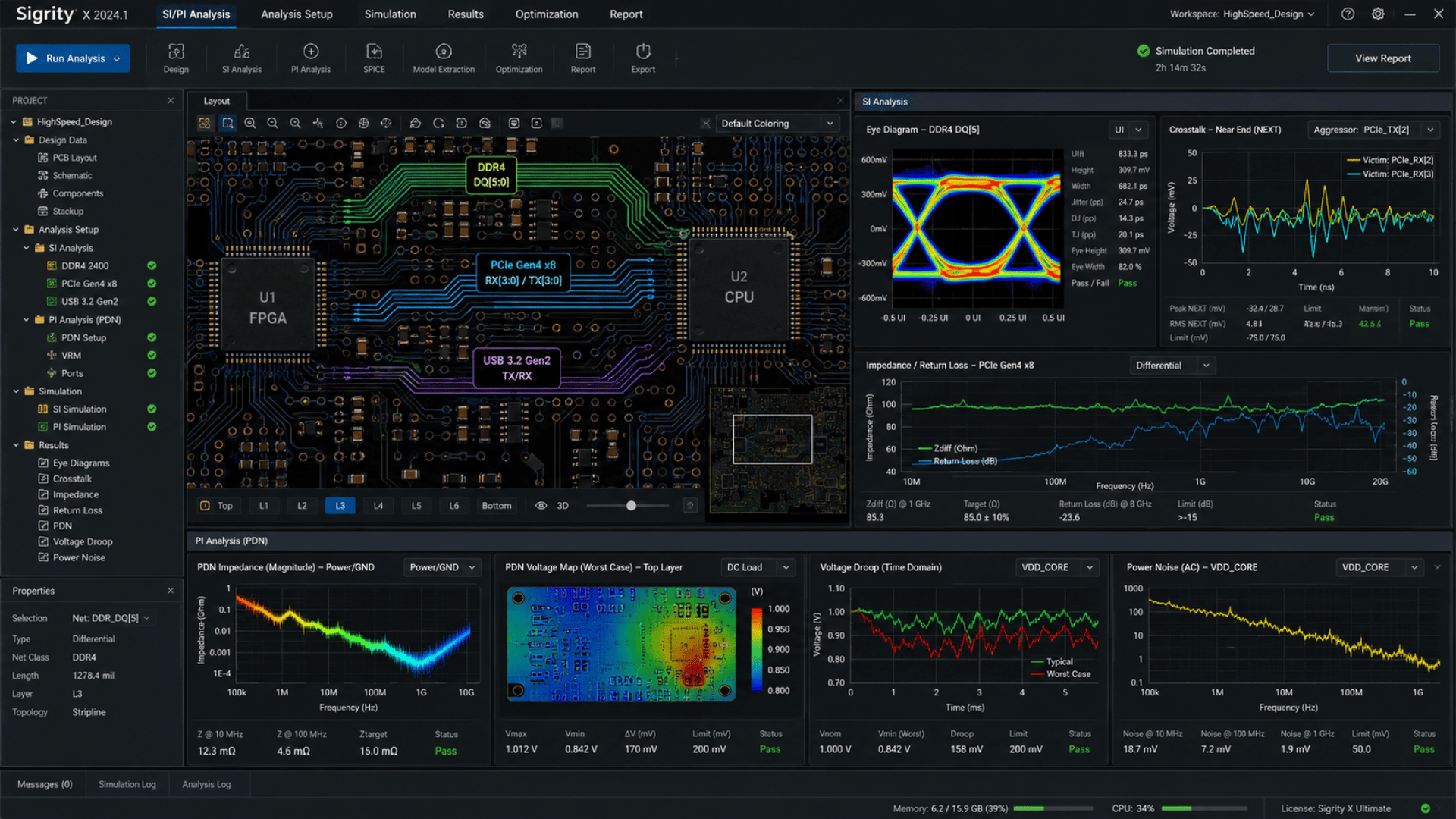Collapse the Analysis Setup tree node
Screen dimensions: 1456x819
(16, 230)
